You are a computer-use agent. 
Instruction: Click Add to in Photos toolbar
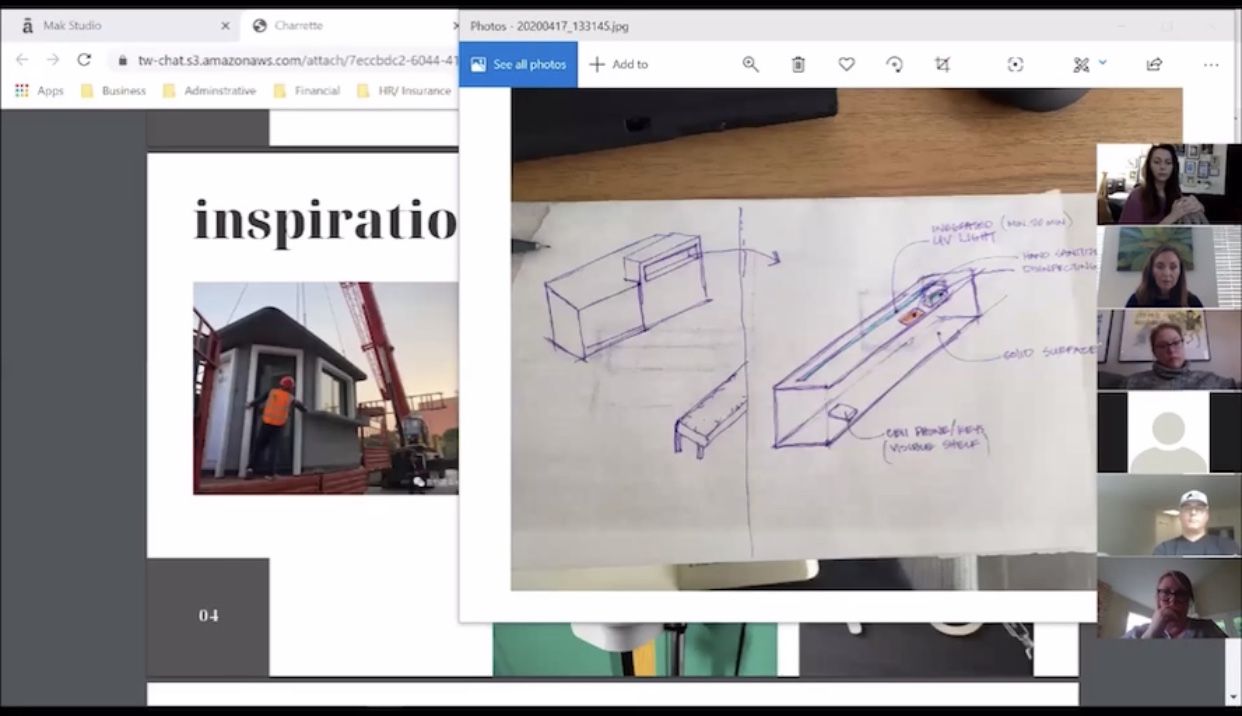pyautogui.click(x=618, y=64)
